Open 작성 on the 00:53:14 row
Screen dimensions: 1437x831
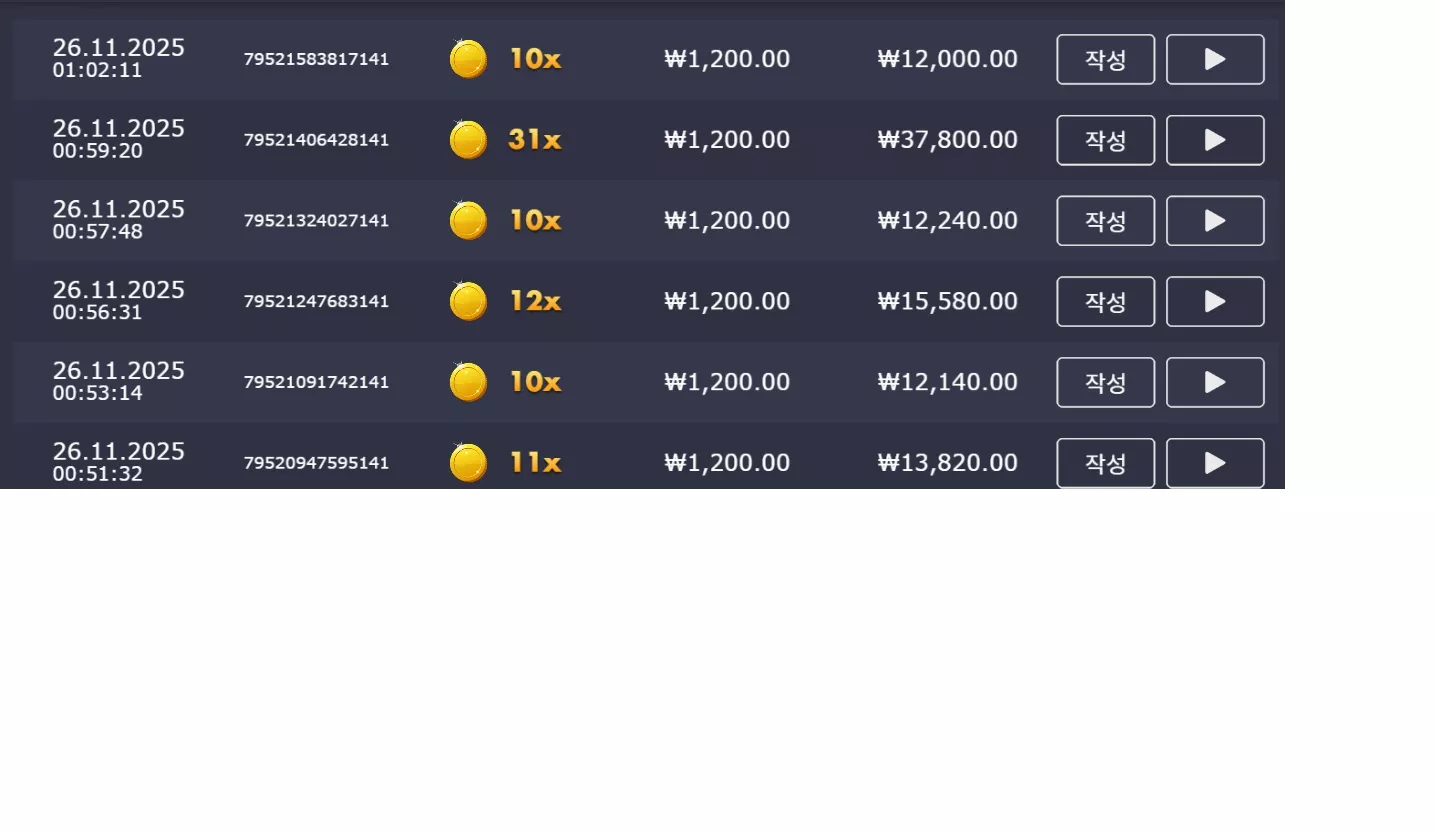pos(1106,382)
